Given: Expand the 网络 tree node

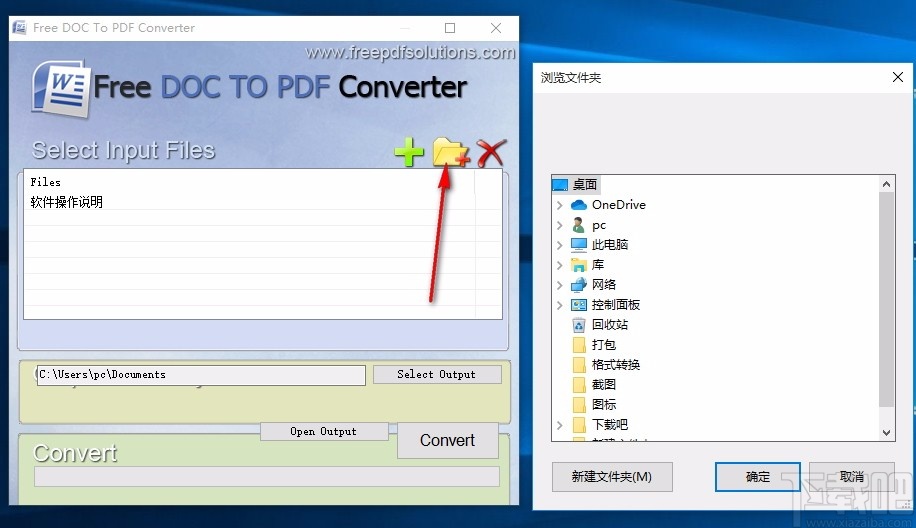Looking at the screenshot, I should click(559, 284).
